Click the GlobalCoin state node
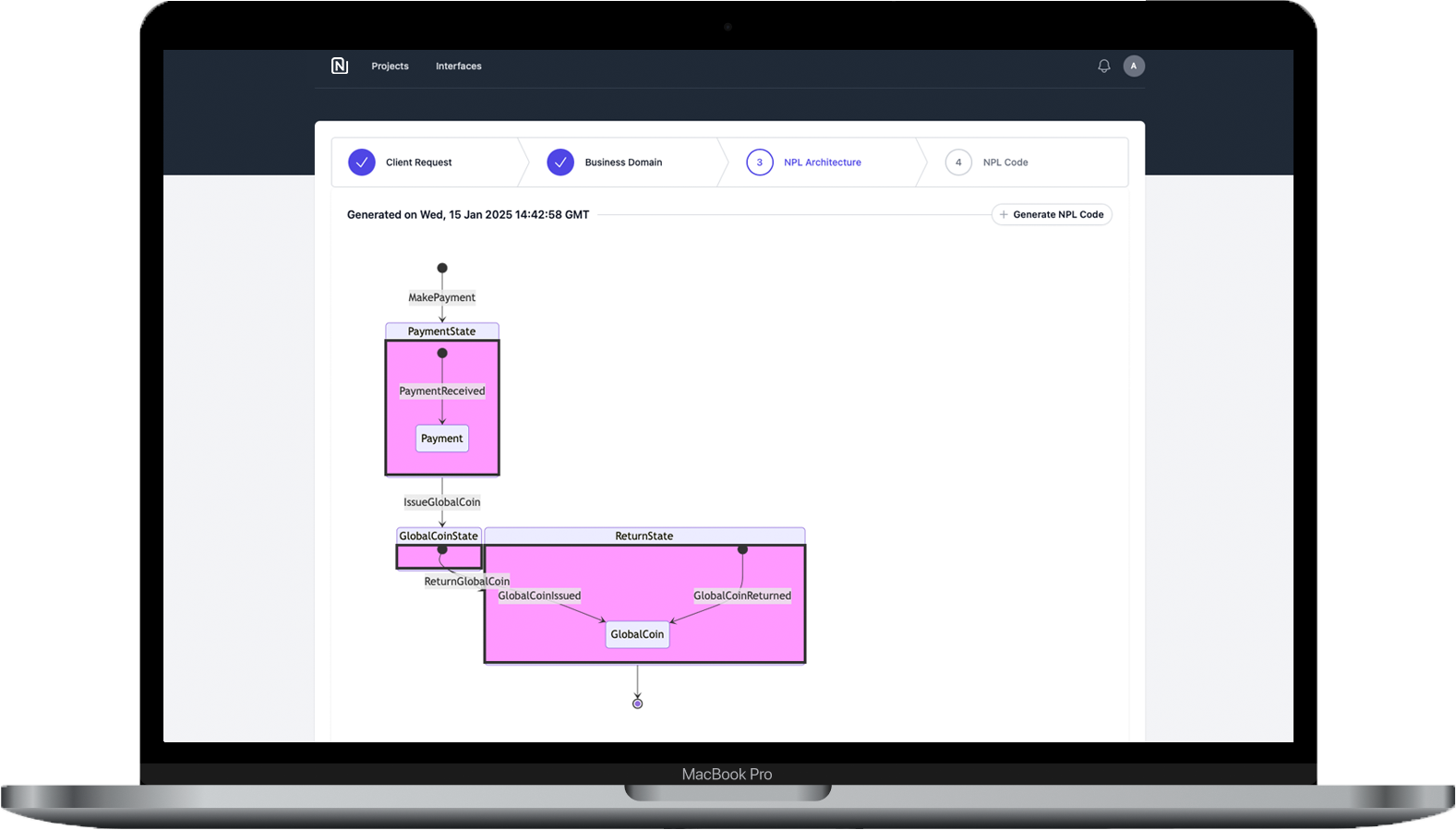Image resolution: width=1456 pixels, height=830 pixels. pos(637,634)
